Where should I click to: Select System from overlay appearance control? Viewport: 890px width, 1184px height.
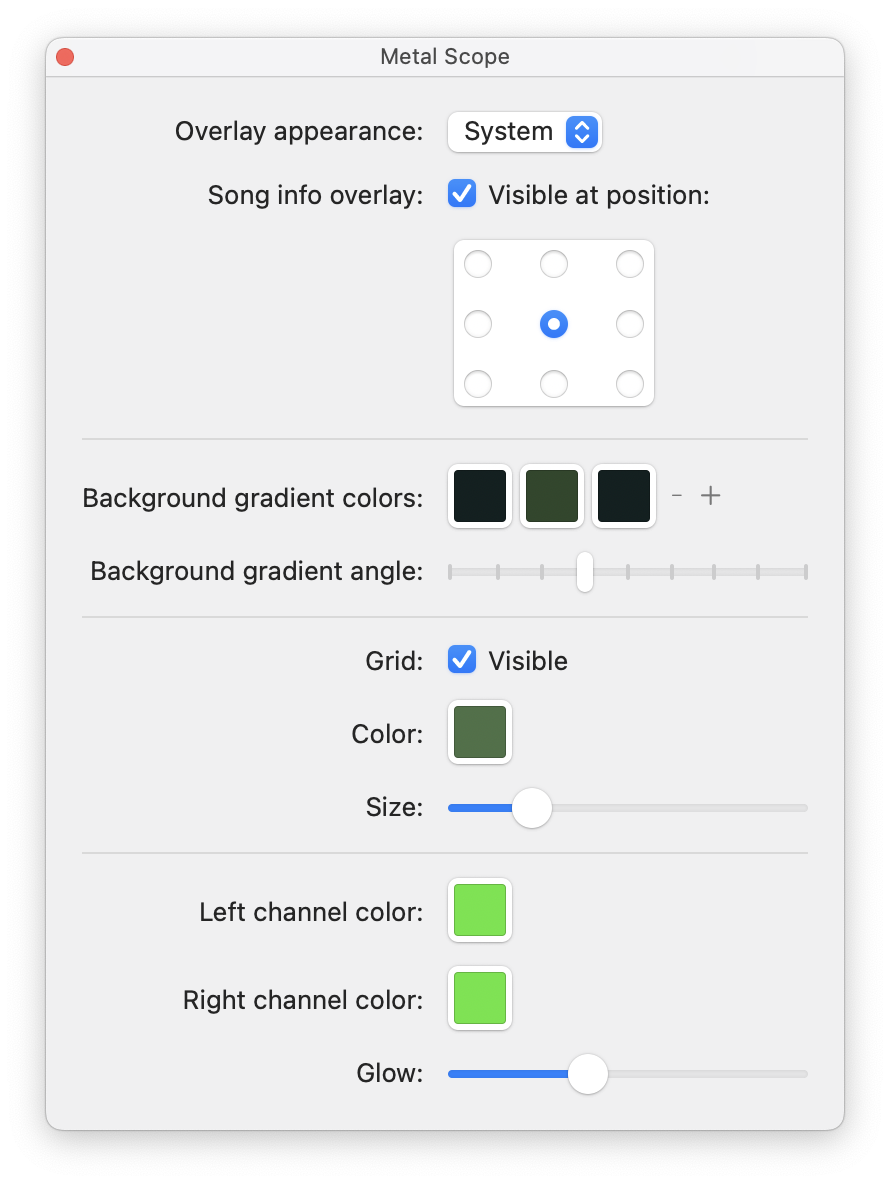pyautogui.click(x=524, y=131)
